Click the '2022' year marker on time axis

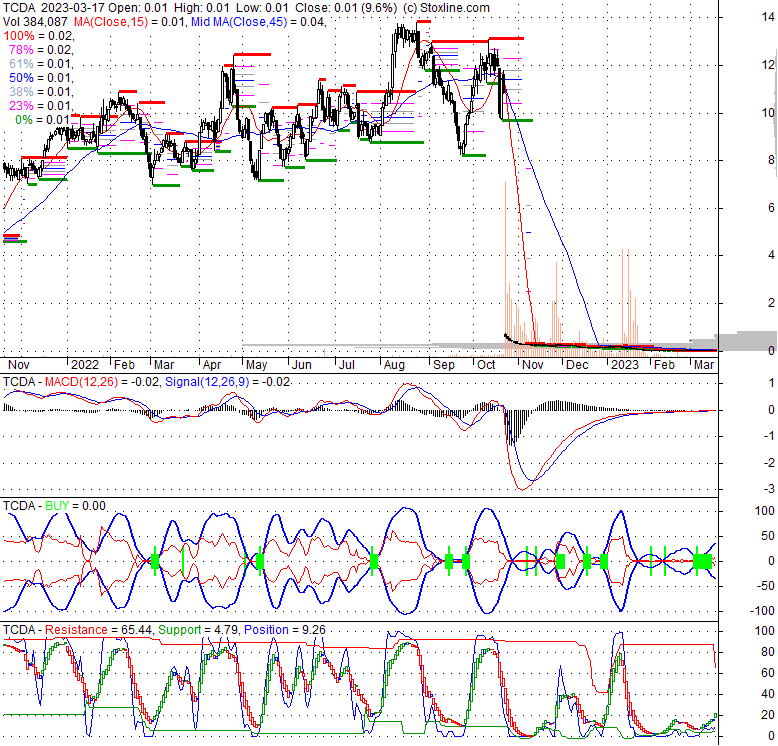(85, 365)
